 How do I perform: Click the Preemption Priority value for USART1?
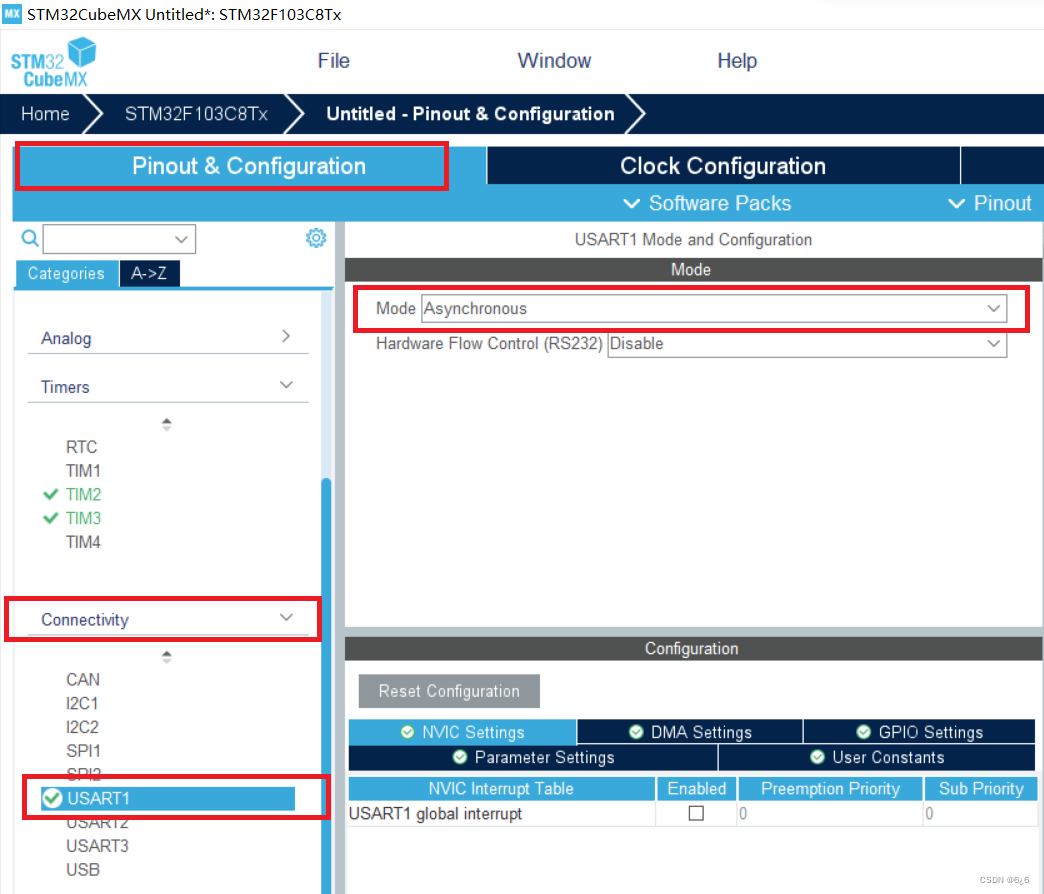830,813
